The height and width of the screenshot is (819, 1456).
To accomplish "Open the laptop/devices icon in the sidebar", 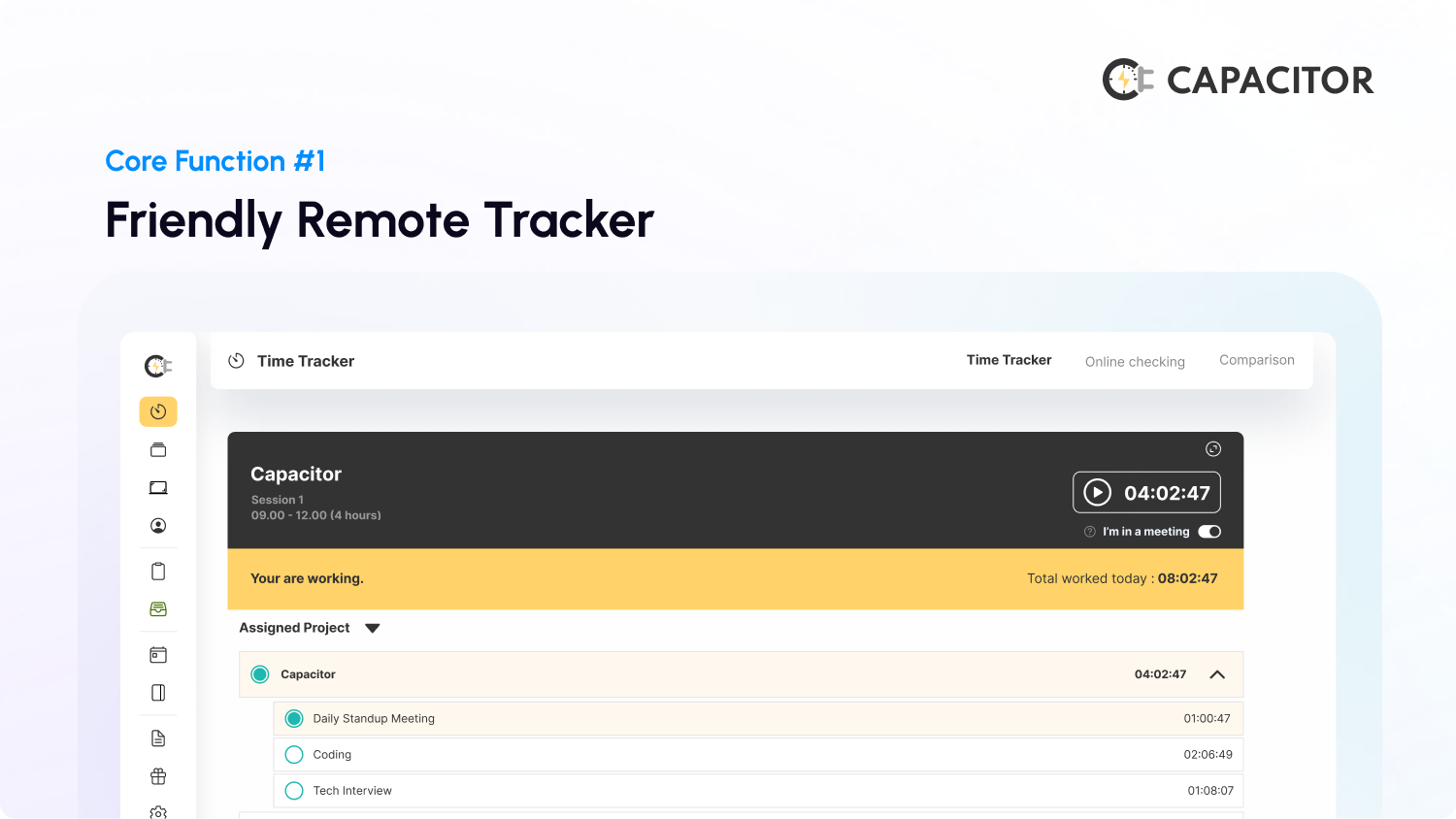I will 158,487.
